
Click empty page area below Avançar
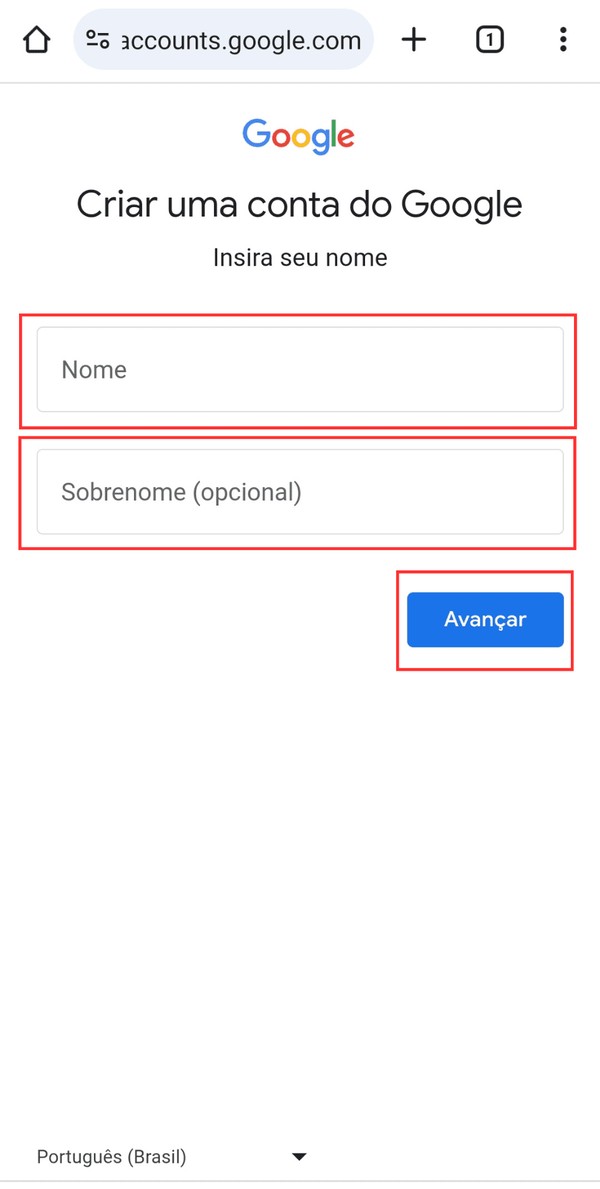click(300, 850)
